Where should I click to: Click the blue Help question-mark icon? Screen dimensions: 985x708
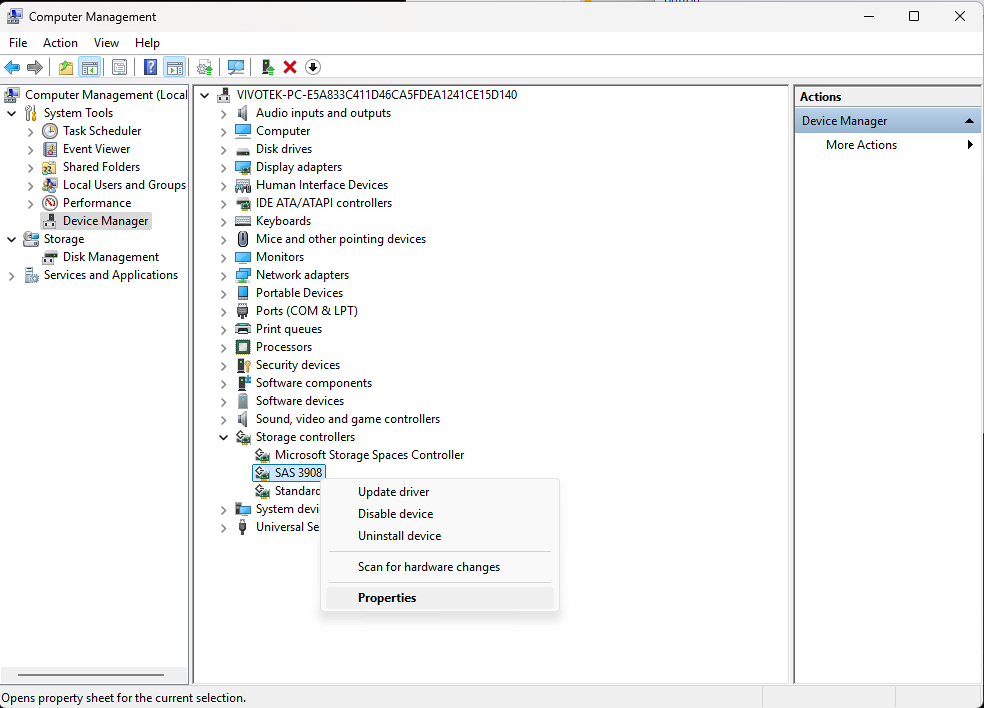point(151,67)
